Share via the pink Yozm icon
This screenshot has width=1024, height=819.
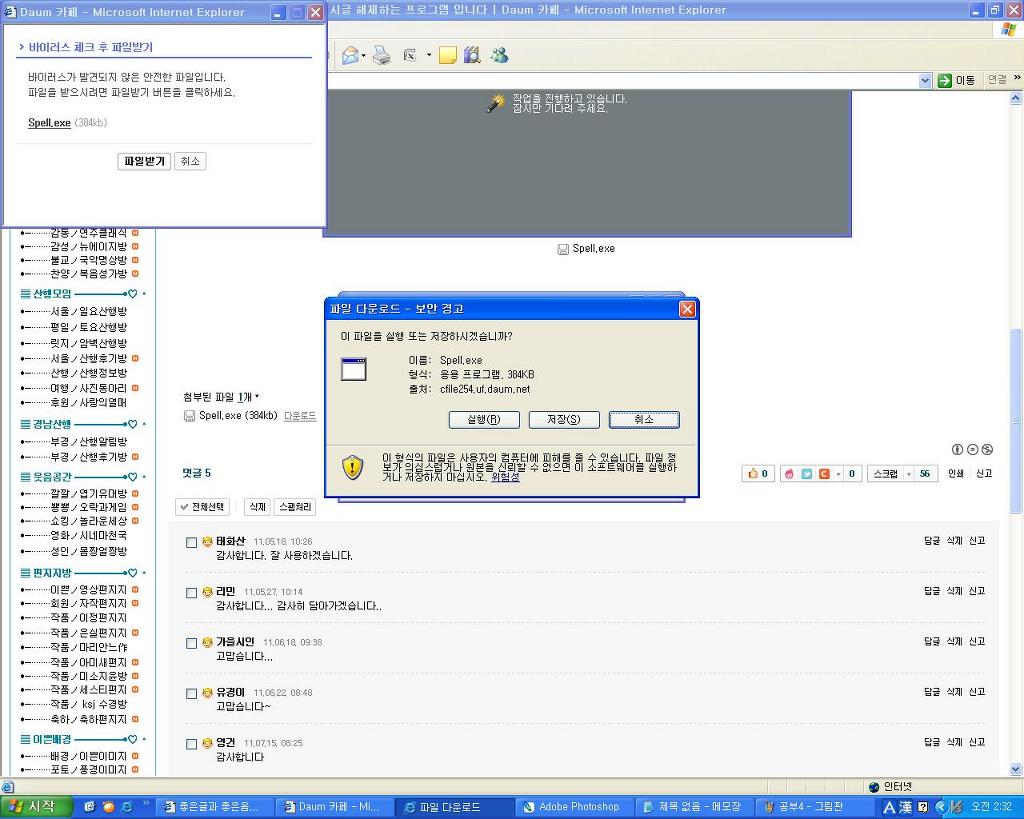(x=789, y=474)
